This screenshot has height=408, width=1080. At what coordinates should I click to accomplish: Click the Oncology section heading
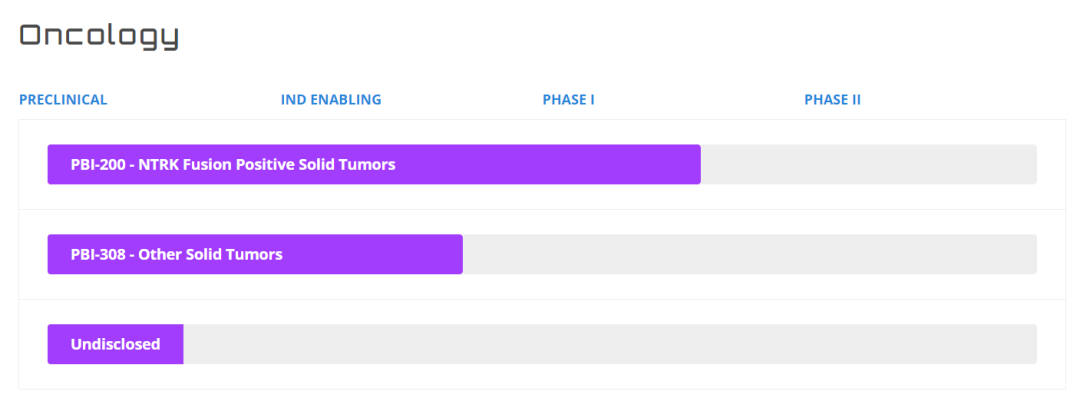pos(99,37)
